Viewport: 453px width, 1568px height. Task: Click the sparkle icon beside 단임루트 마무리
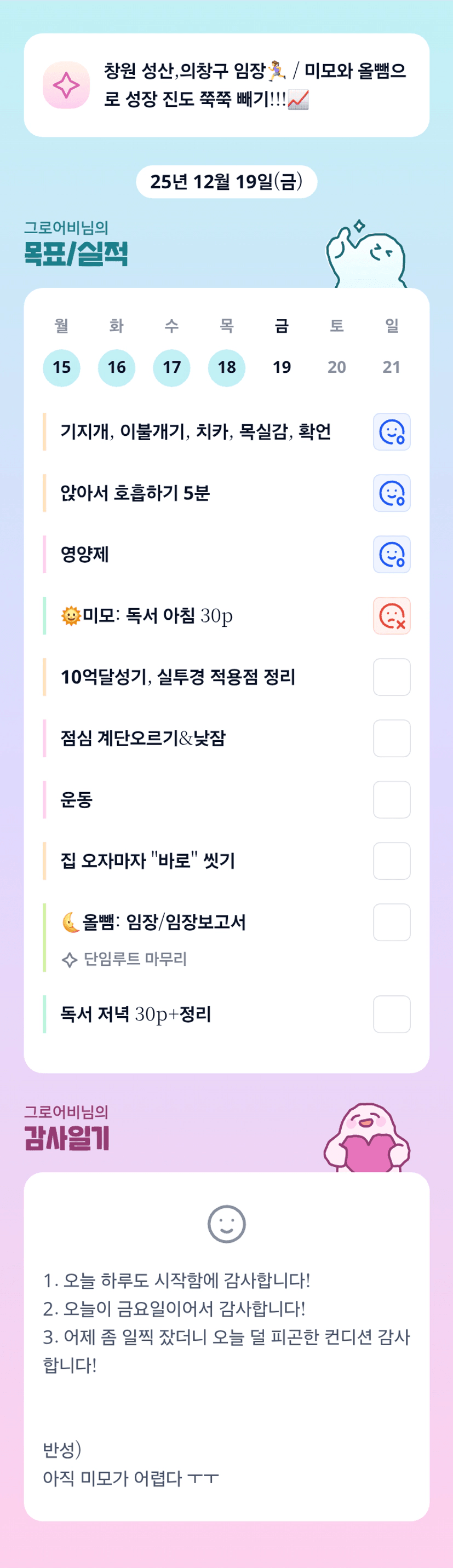[70, 960]
